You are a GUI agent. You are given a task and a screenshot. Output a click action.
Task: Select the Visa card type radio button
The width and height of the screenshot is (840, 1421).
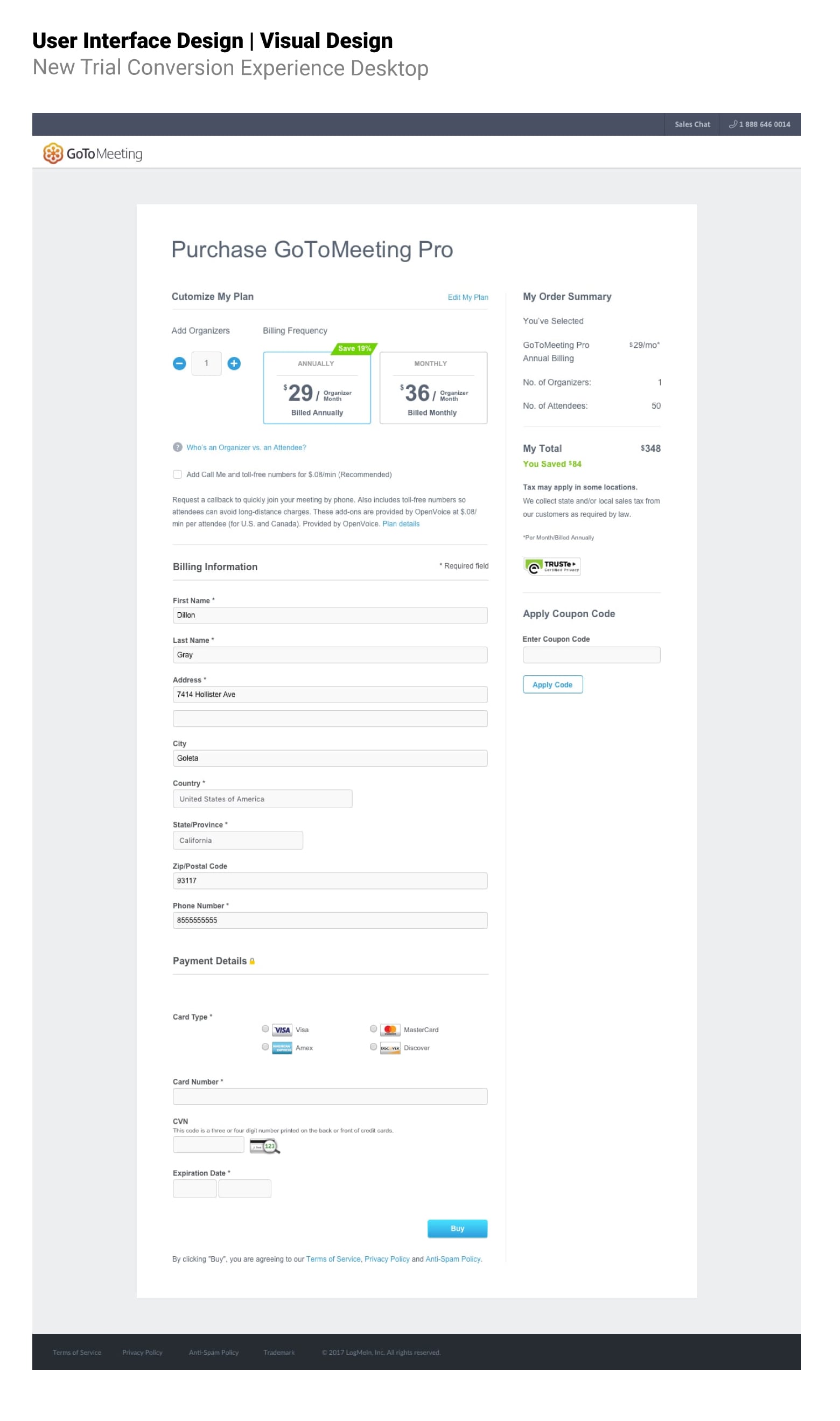click(265, 1030)
